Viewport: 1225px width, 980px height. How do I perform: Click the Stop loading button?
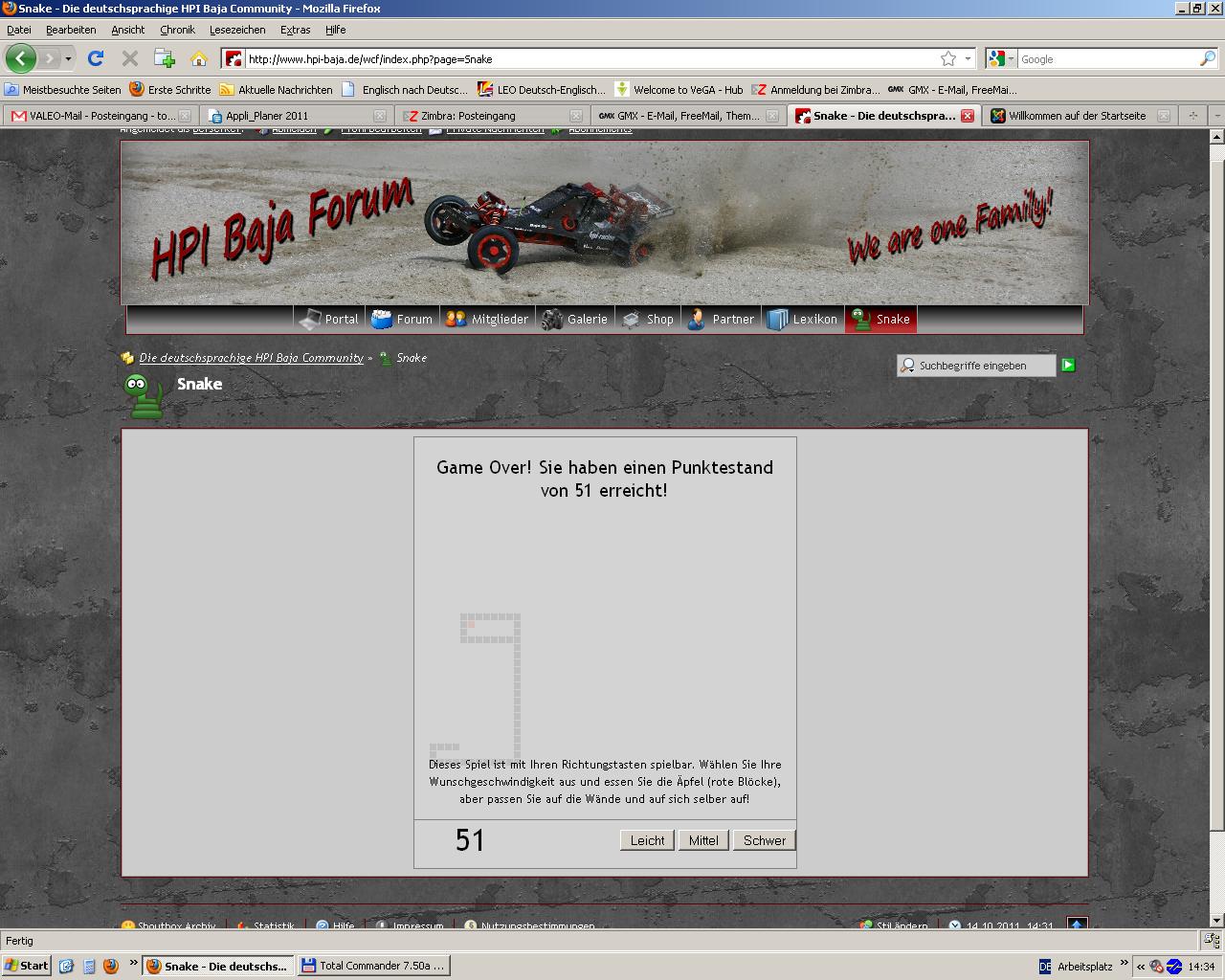click(x=130, y=58)
